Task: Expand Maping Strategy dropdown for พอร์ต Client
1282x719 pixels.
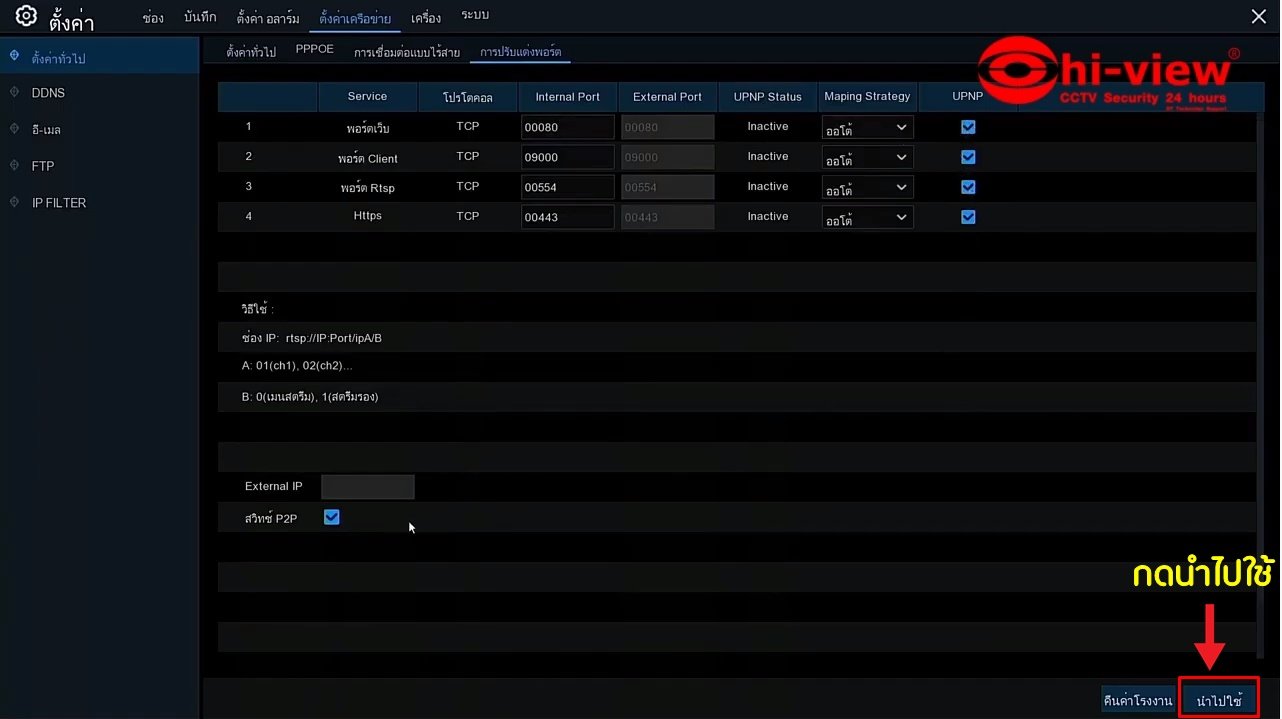Action: [x=867, y=158]
